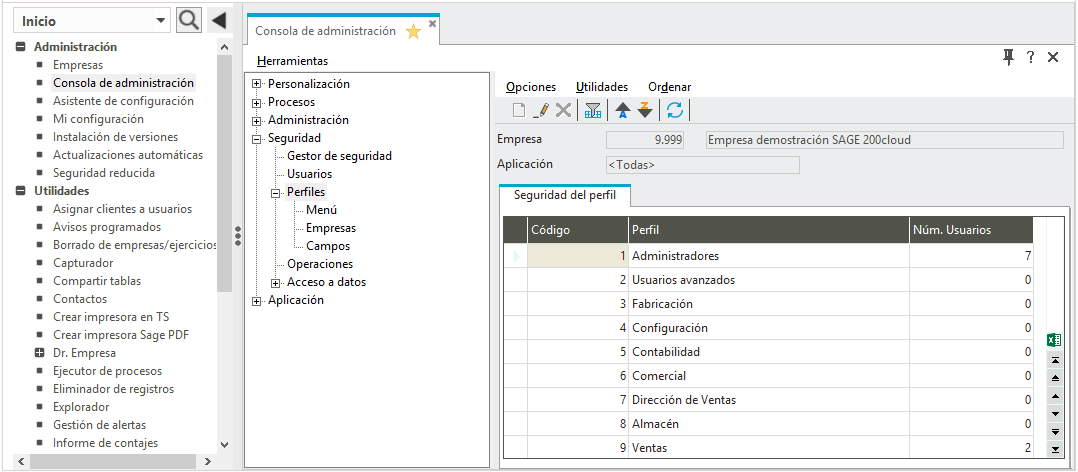Move to next record arrow
The height and width of the screenshot is (472, 1078).
pos(1055,414)
